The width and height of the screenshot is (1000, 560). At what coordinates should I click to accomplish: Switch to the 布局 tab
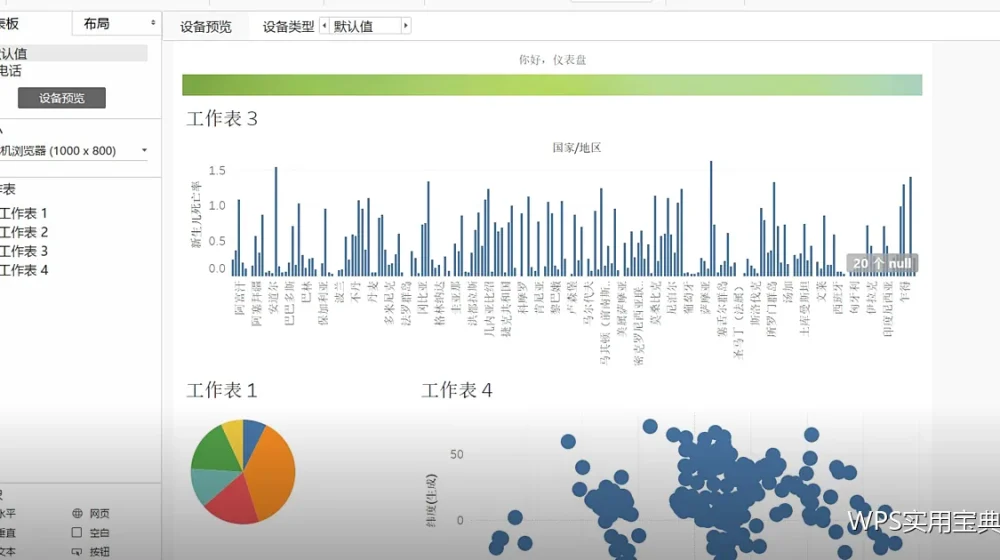tap(96, 24)
